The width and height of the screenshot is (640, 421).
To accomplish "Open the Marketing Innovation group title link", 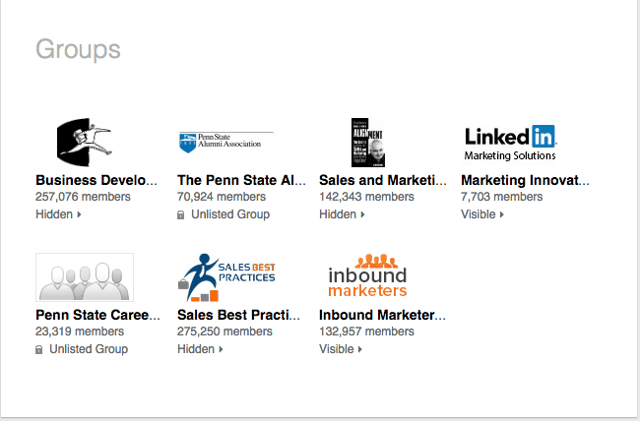I will (525, 181).
